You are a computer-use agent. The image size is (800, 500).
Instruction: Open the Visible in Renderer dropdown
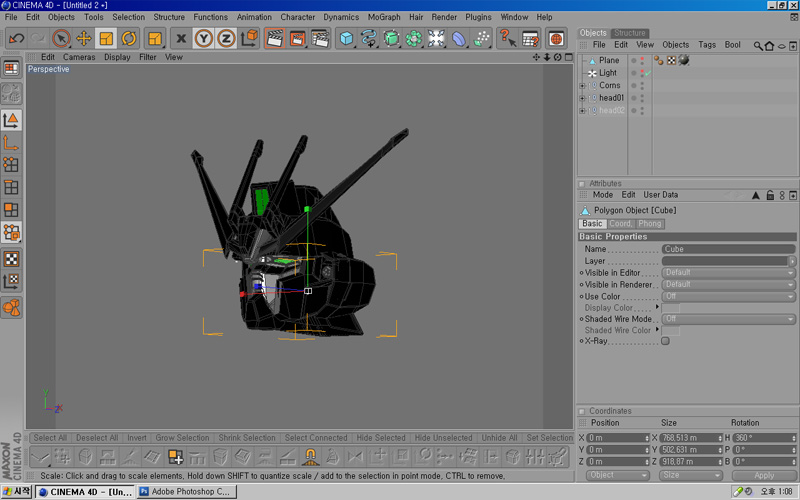(x=729, y=284)
